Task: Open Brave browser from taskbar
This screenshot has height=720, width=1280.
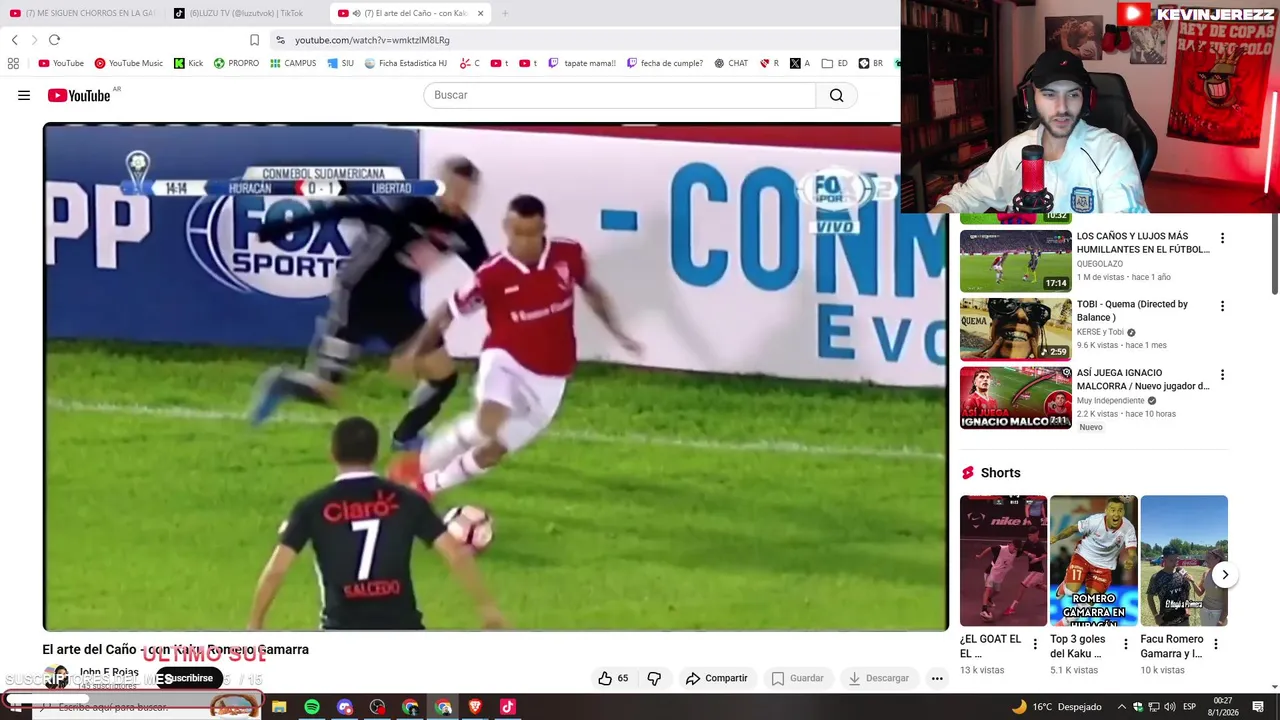Action: click(475, 707)
